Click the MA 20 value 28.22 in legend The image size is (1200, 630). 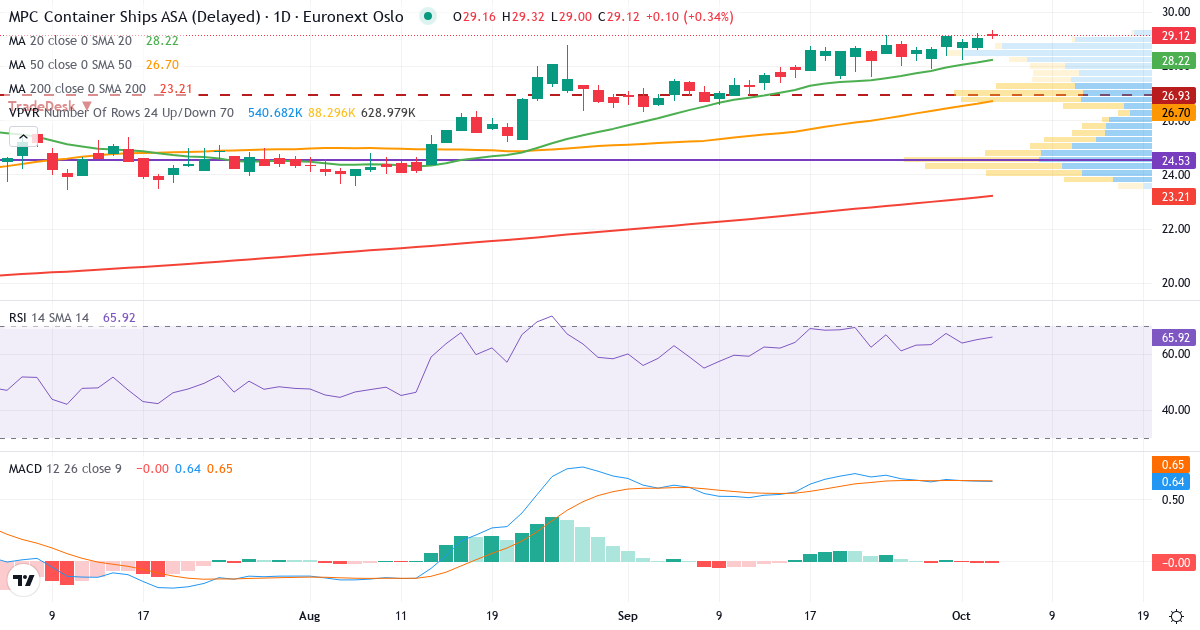click(162, 41)
